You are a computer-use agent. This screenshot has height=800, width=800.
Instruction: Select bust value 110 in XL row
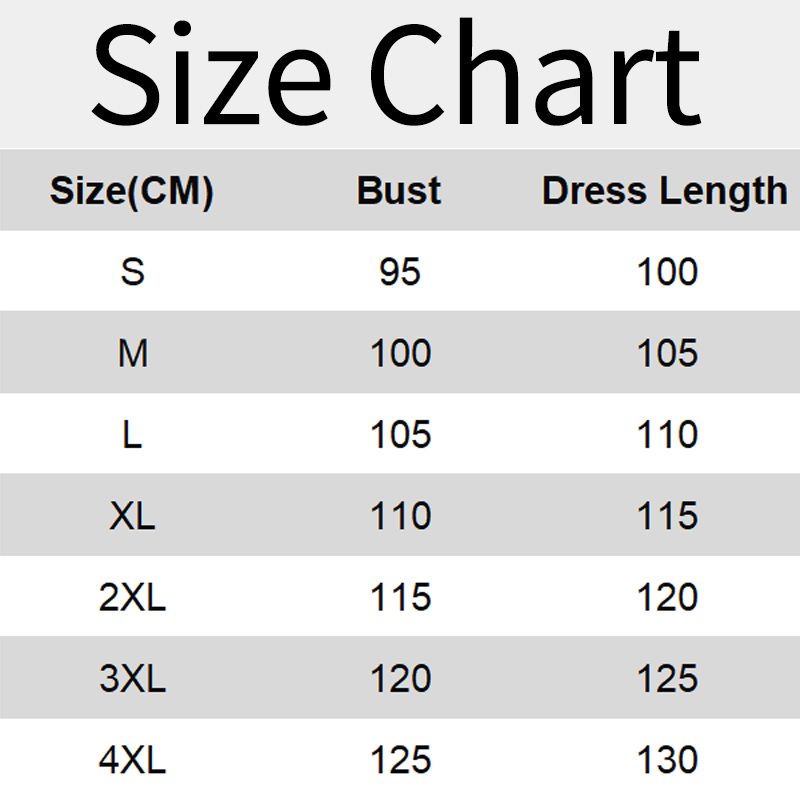[400, 516]
